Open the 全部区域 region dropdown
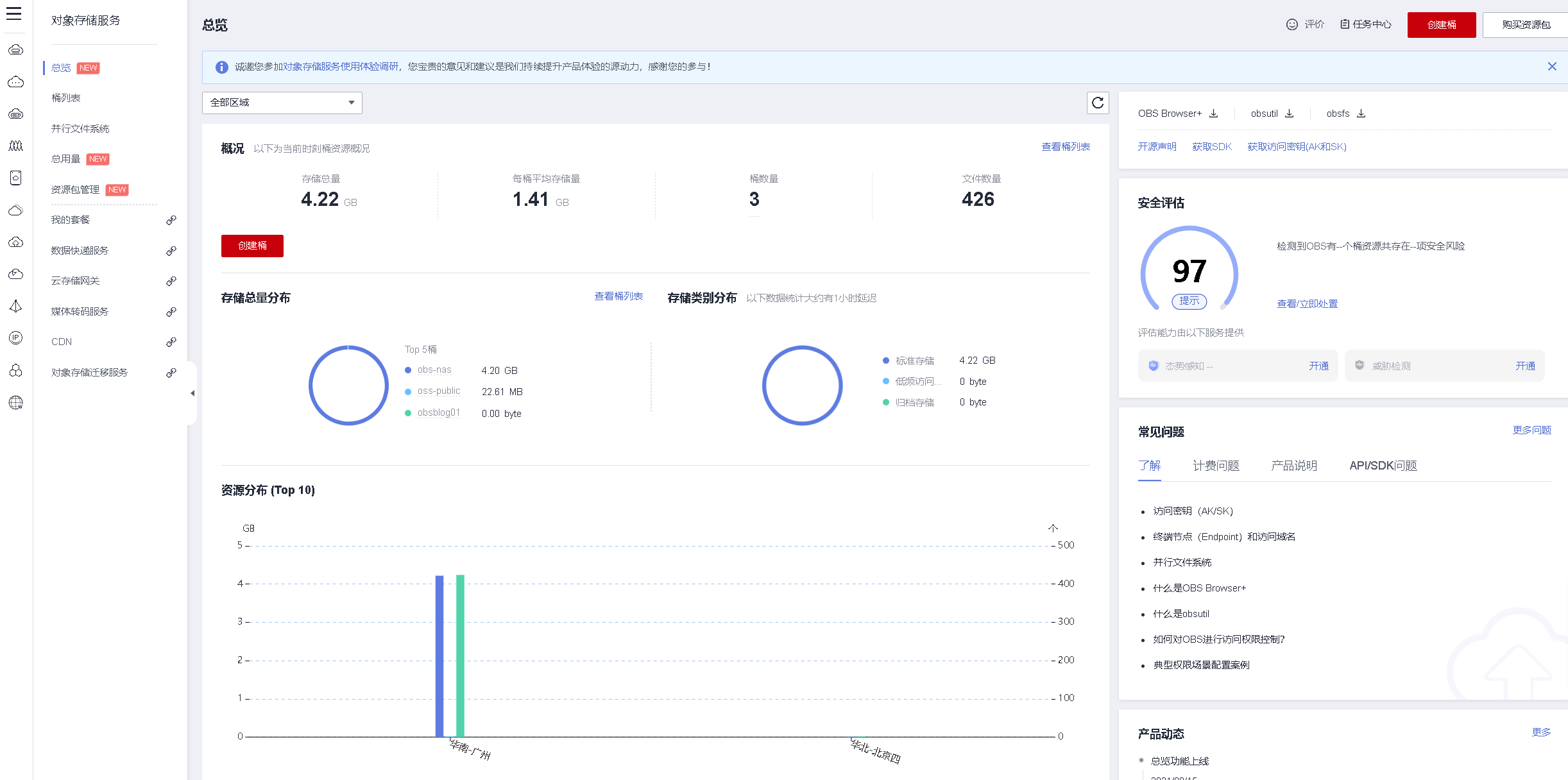 click(282, 103)
